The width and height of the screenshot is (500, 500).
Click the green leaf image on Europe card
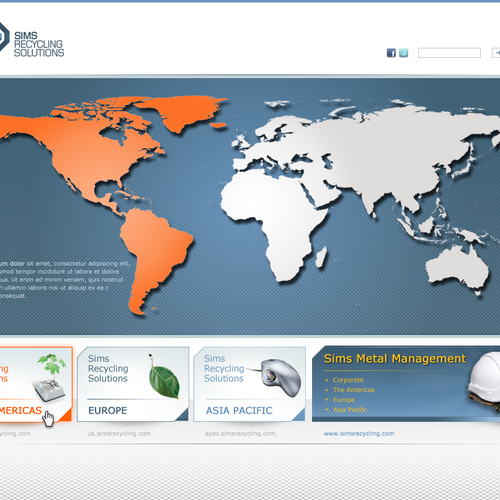click(164, 377)
